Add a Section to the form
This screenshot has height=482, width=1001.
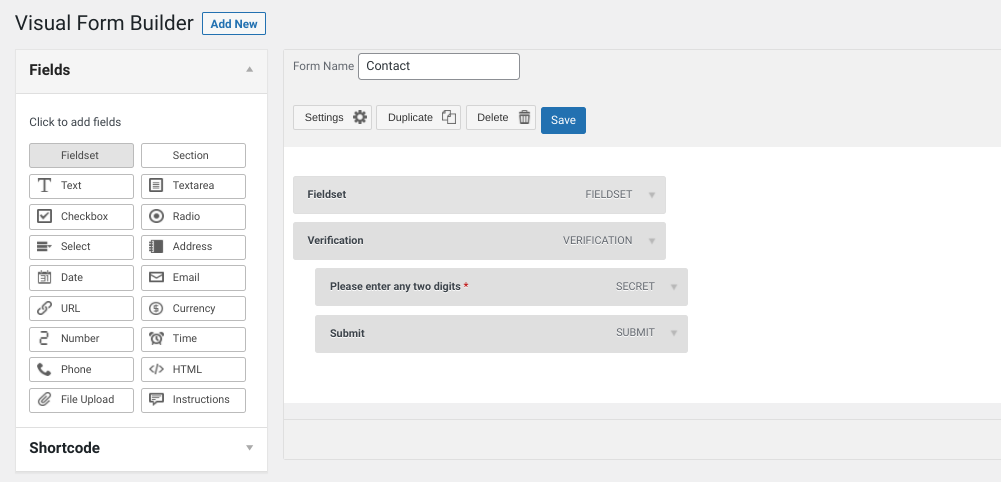click(x=193, y=155)
